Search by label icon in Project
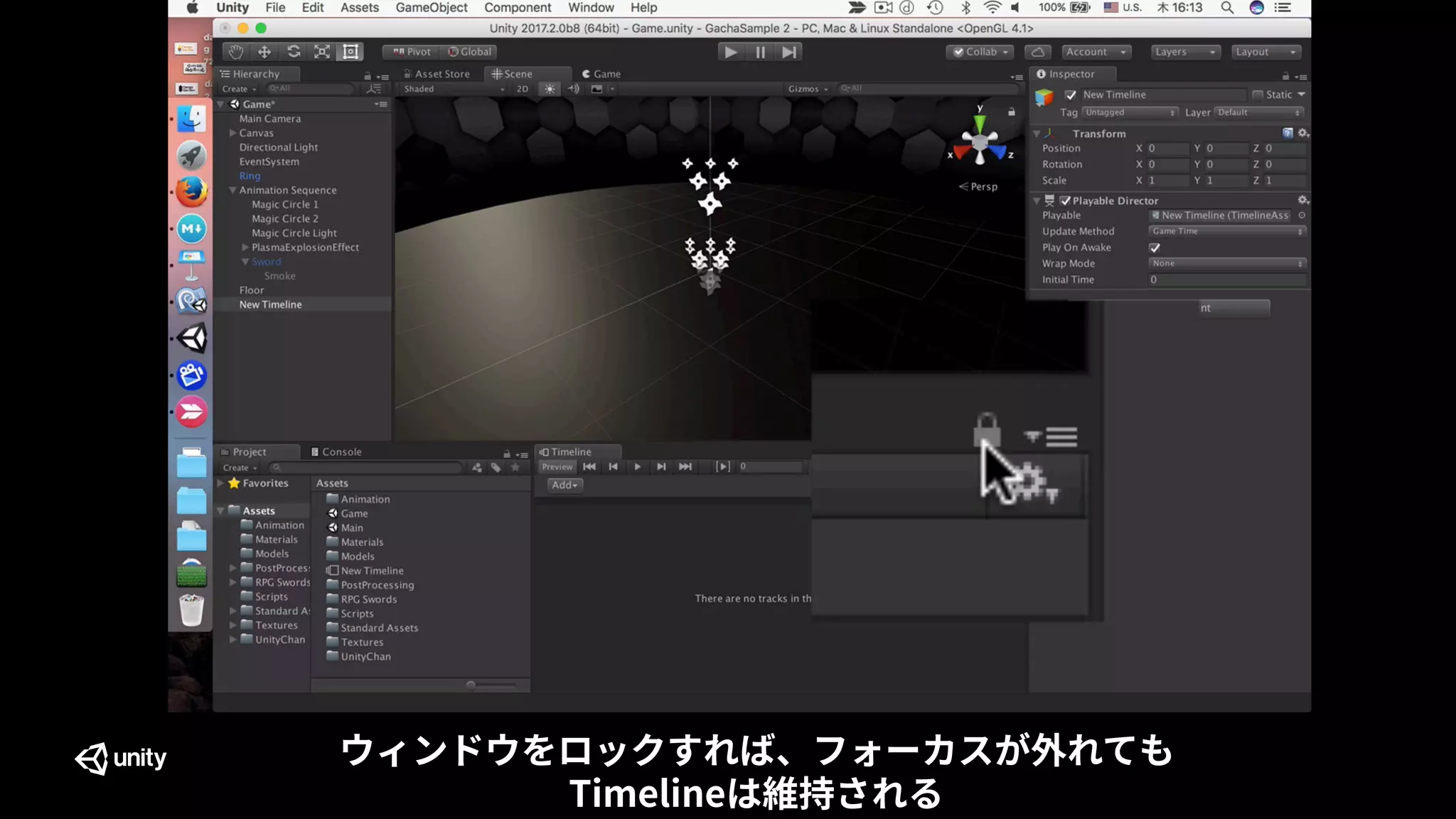 point(496,468)
